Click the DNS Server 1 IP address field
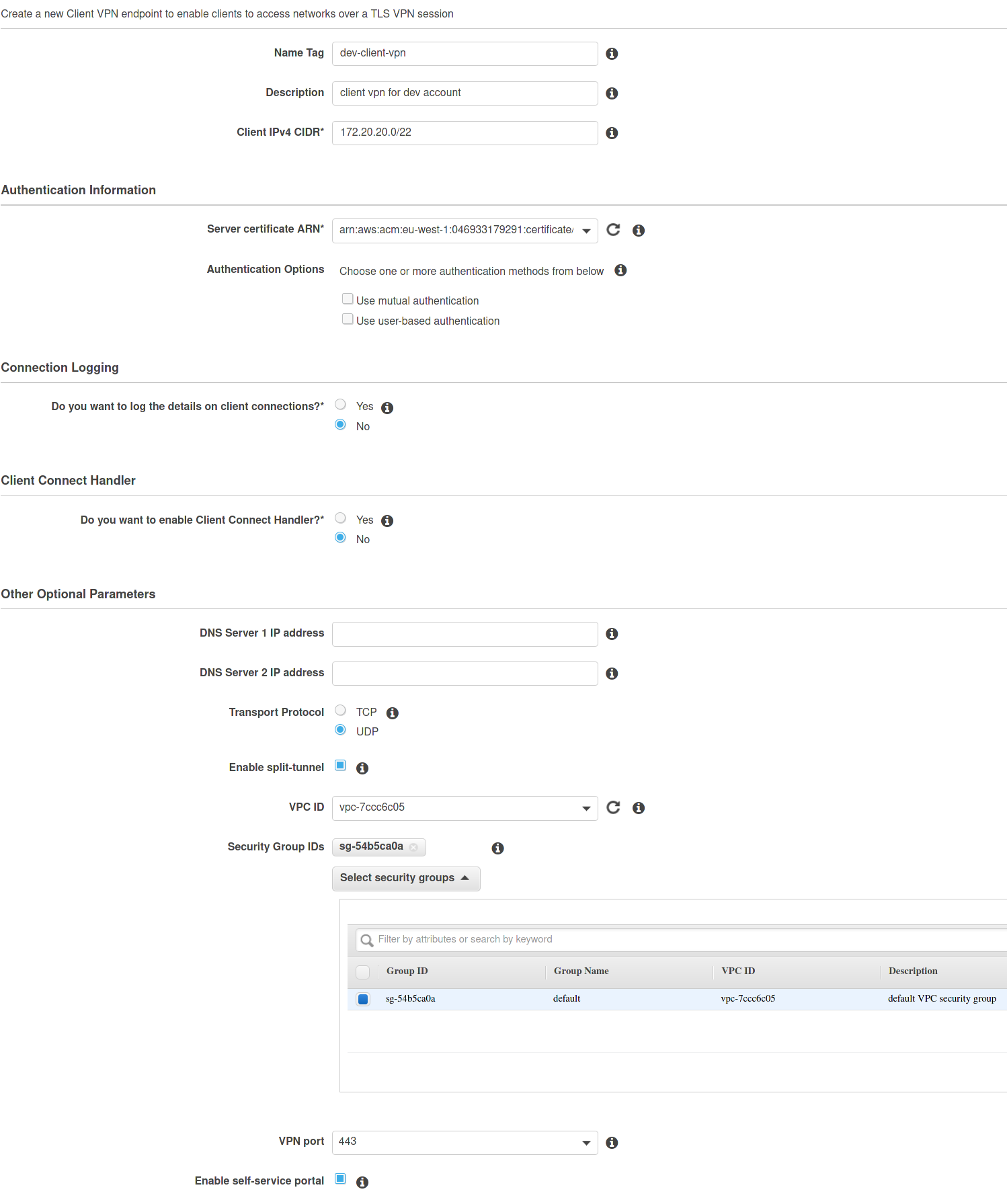Viewport: 1007px width, 1204px height. click(465, 634)
